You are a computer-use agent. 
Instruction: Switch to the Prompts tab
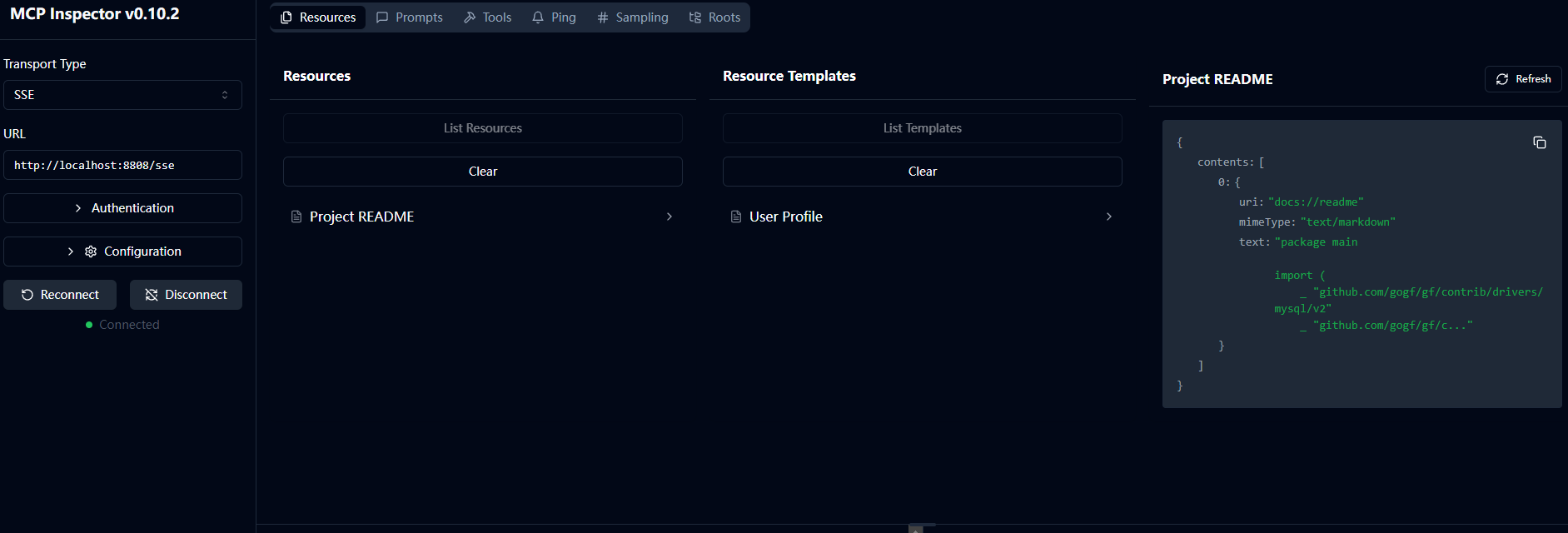[410, 17]
